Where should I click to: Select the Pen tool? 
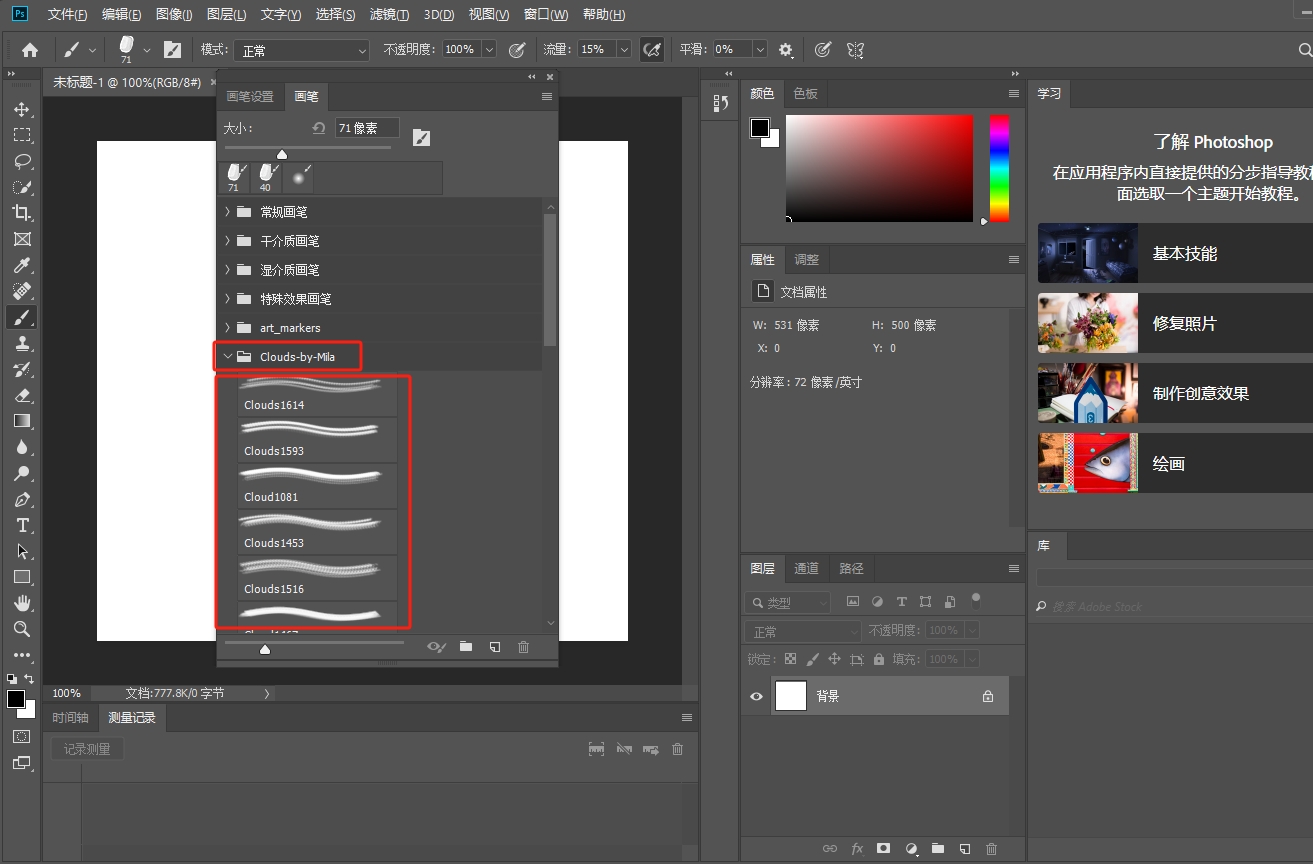(x=22, y=499)
